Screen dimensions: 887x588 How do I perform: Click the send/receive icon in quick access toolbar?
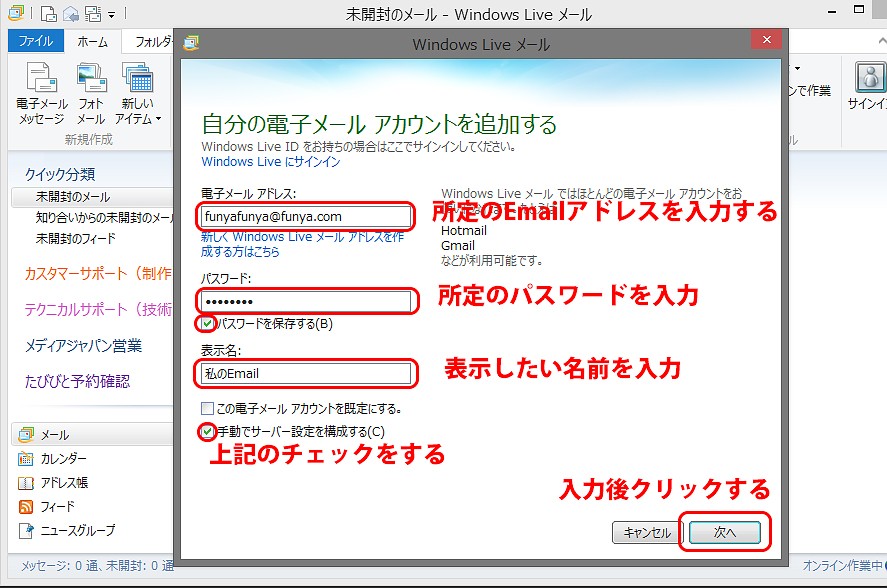(93, 13)
